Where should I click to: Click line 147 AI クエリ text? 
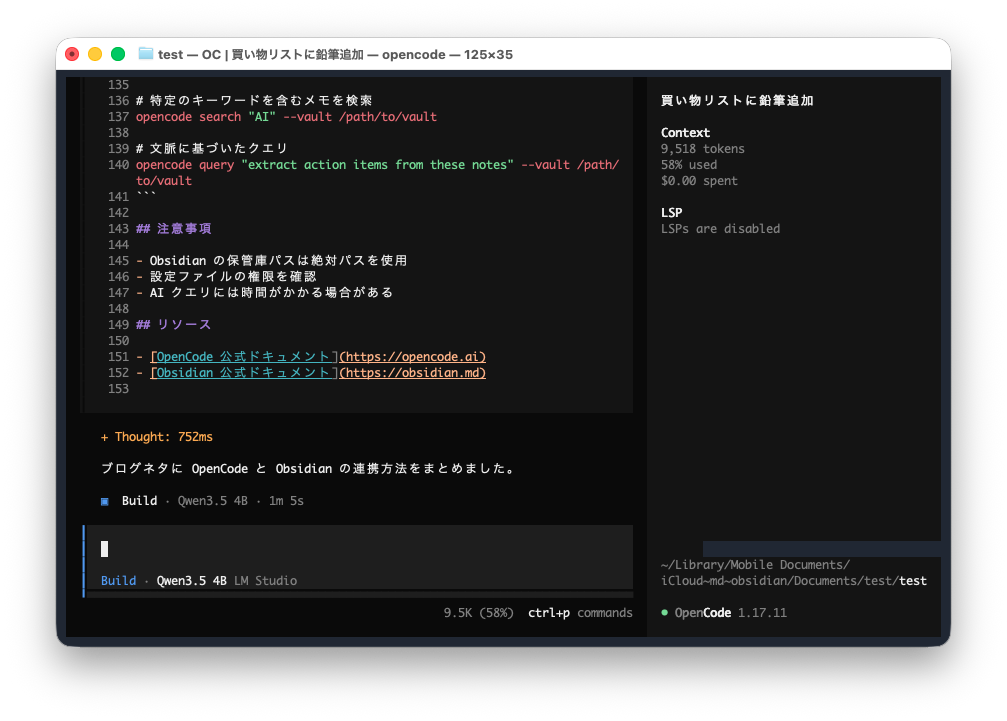271,292
